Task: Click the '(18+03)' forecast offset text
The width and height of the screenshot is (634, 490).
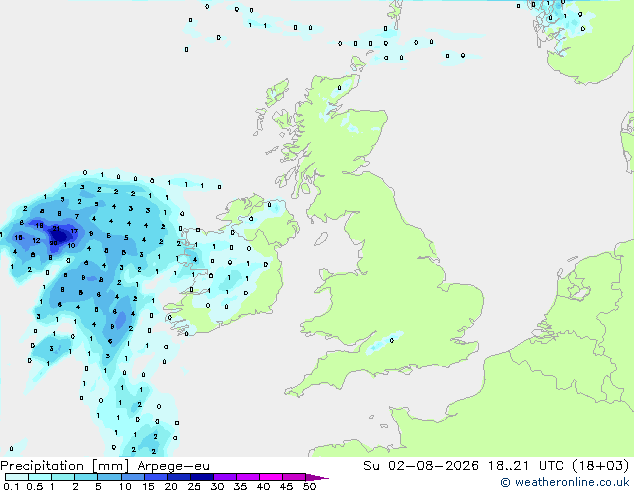Action: [x=601, y=466]
